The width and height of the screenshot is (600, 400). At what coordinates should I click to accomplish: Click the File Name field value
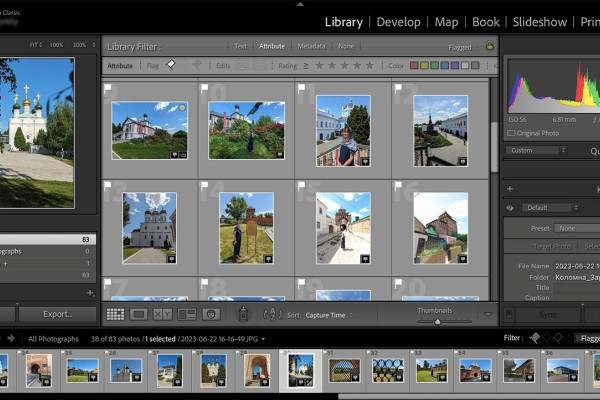[577, 266]
